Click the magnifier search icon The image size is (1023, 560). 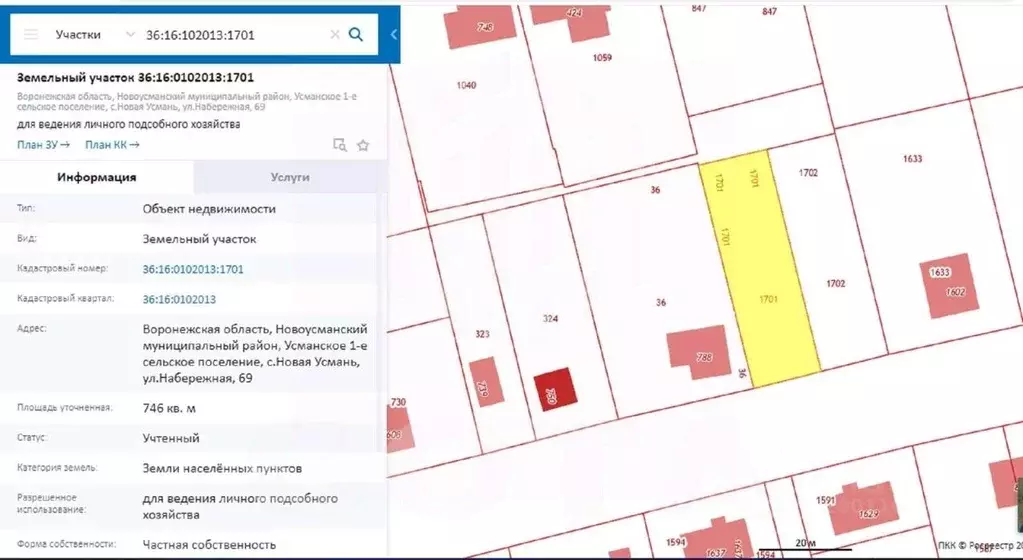pyautogui.click(x=356, y=35)
